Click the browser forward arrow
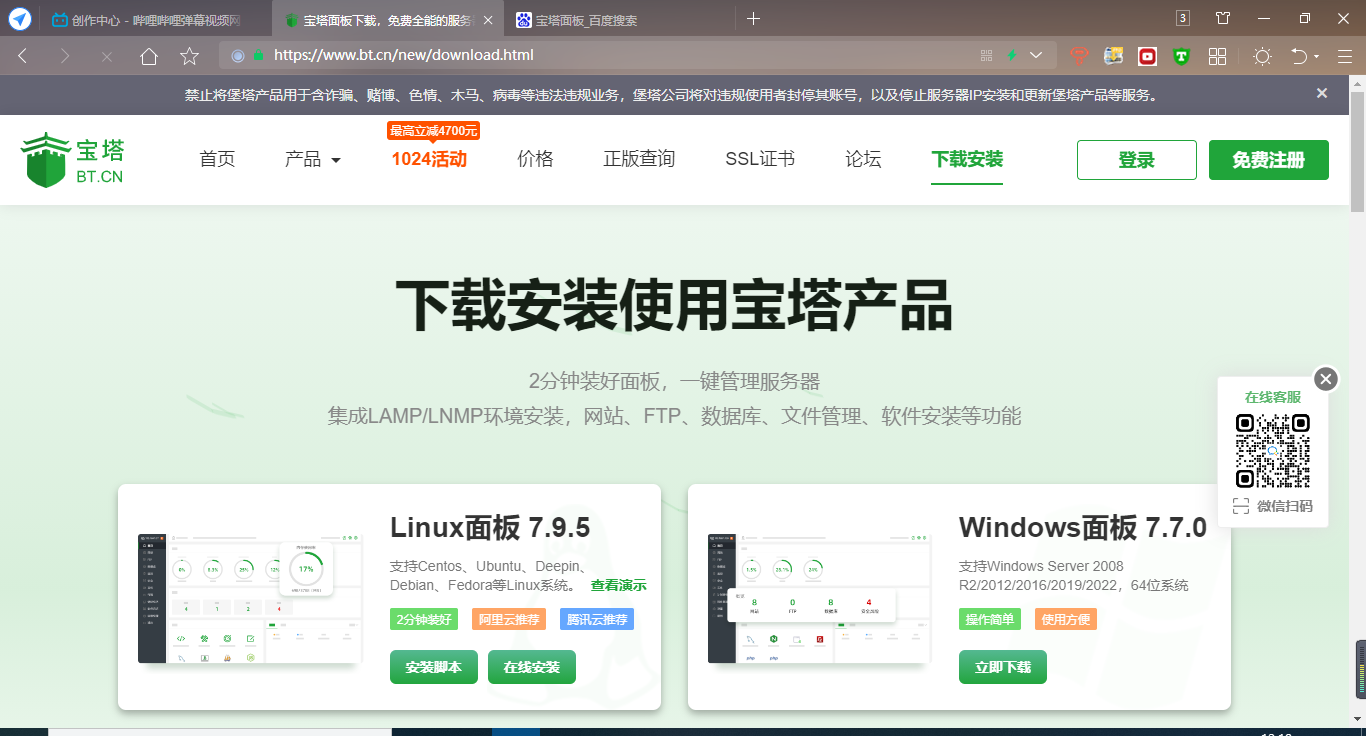The image size is (1366, 736). coord(65,56)
